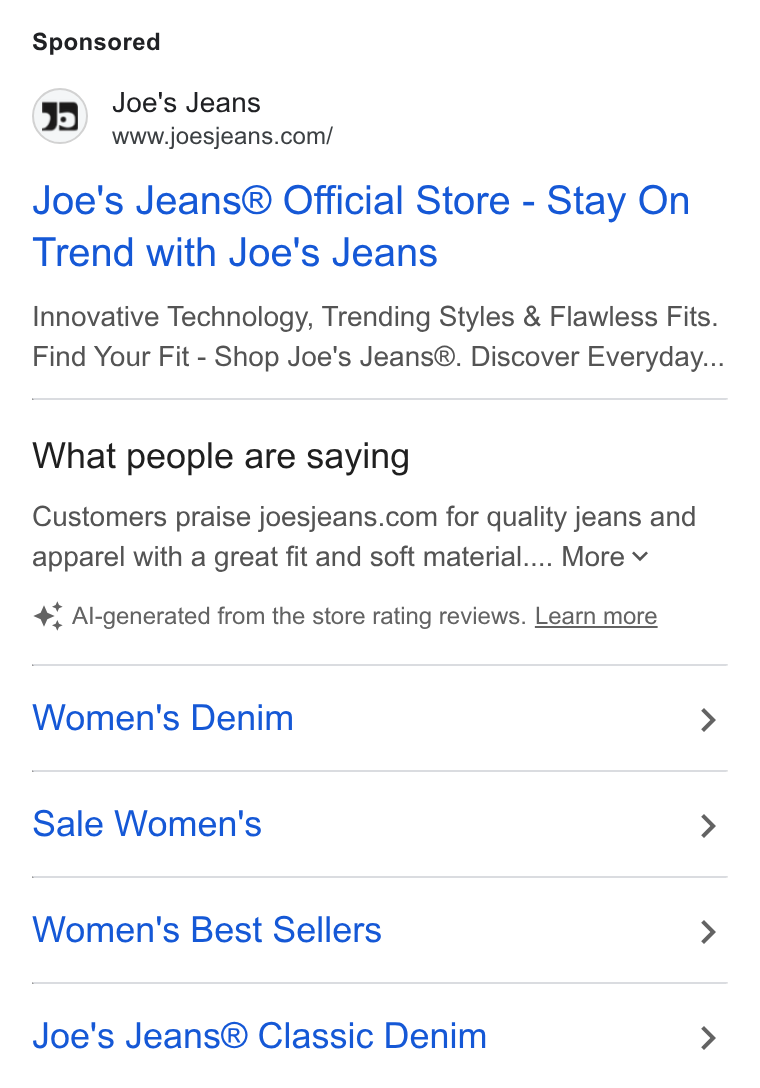760x1088 pixels.
Task: Click the Customers praise joesjeans.com summary text
Action: (x=364, y=536)
